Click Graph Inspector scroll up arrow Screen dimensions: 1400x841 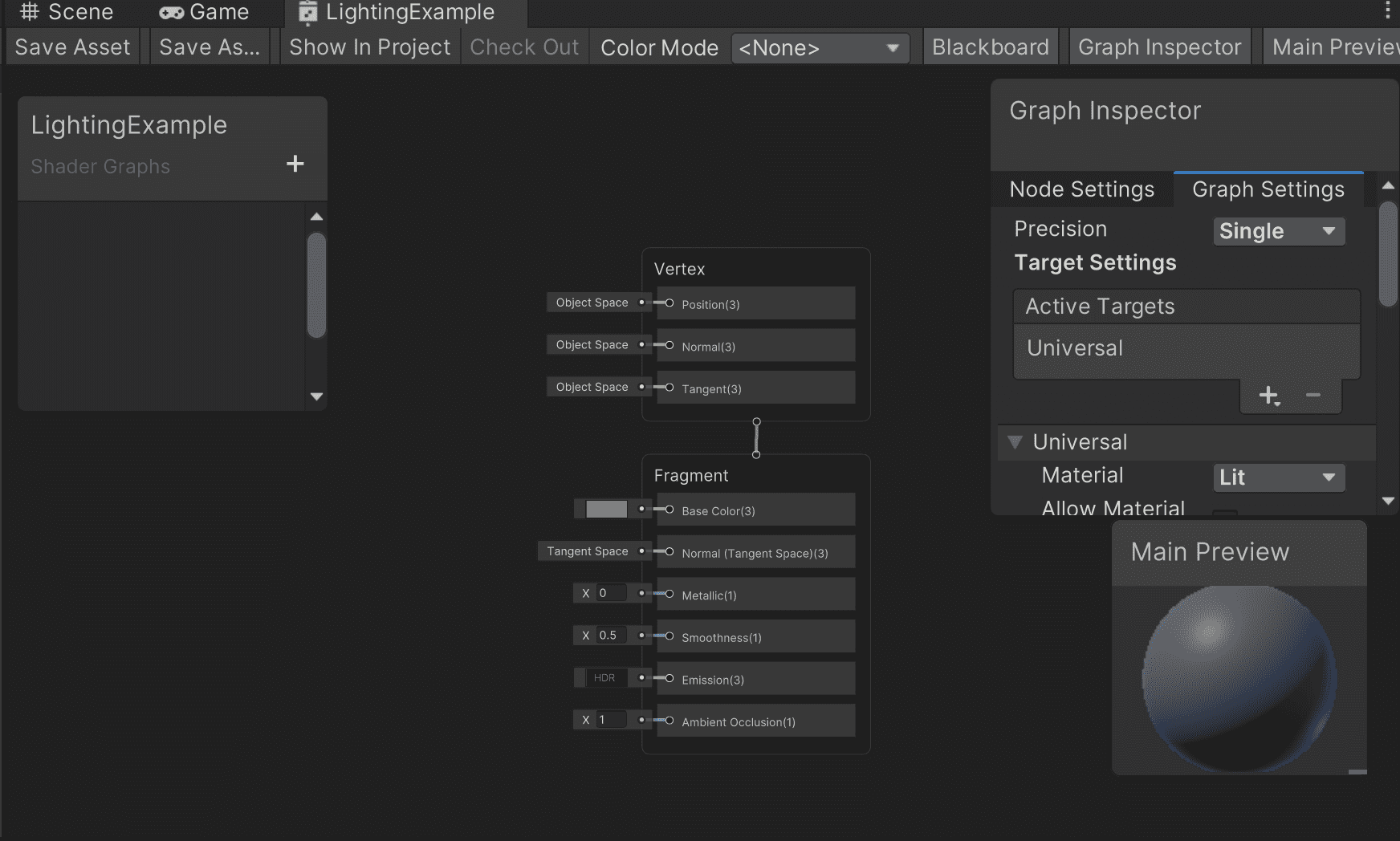(1388, 185)
